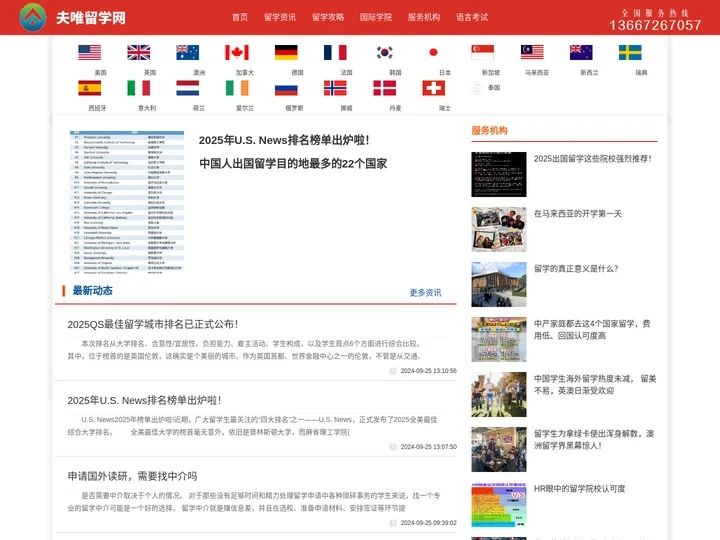Open 语言考试 navigation item
Screen dimensions: 720x540
tap(472, 17)
